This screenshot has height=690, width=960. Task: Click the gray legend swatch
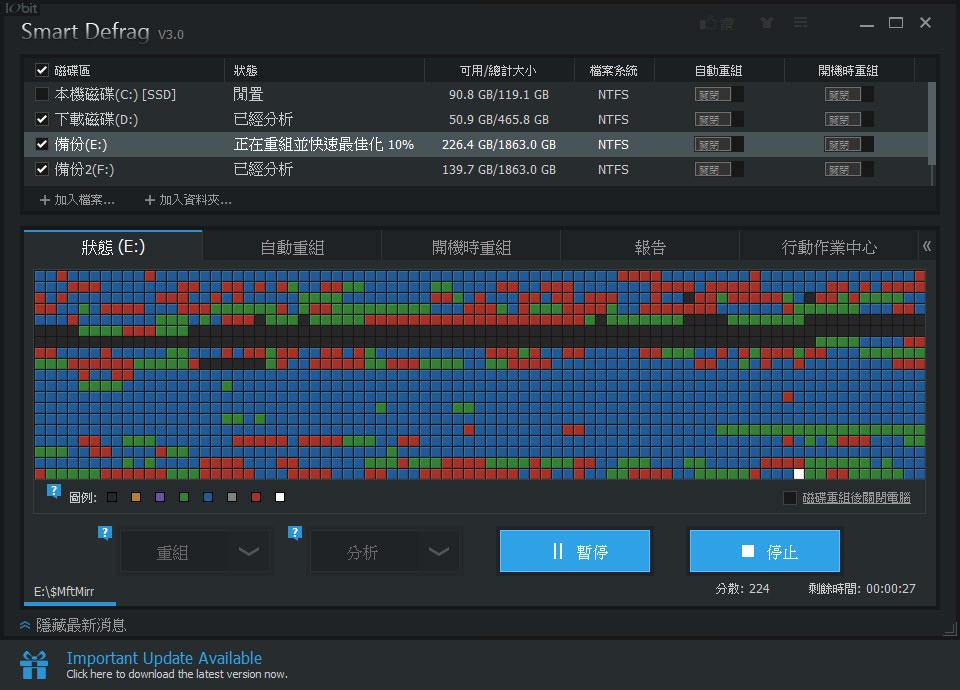[x=232, y=497]
